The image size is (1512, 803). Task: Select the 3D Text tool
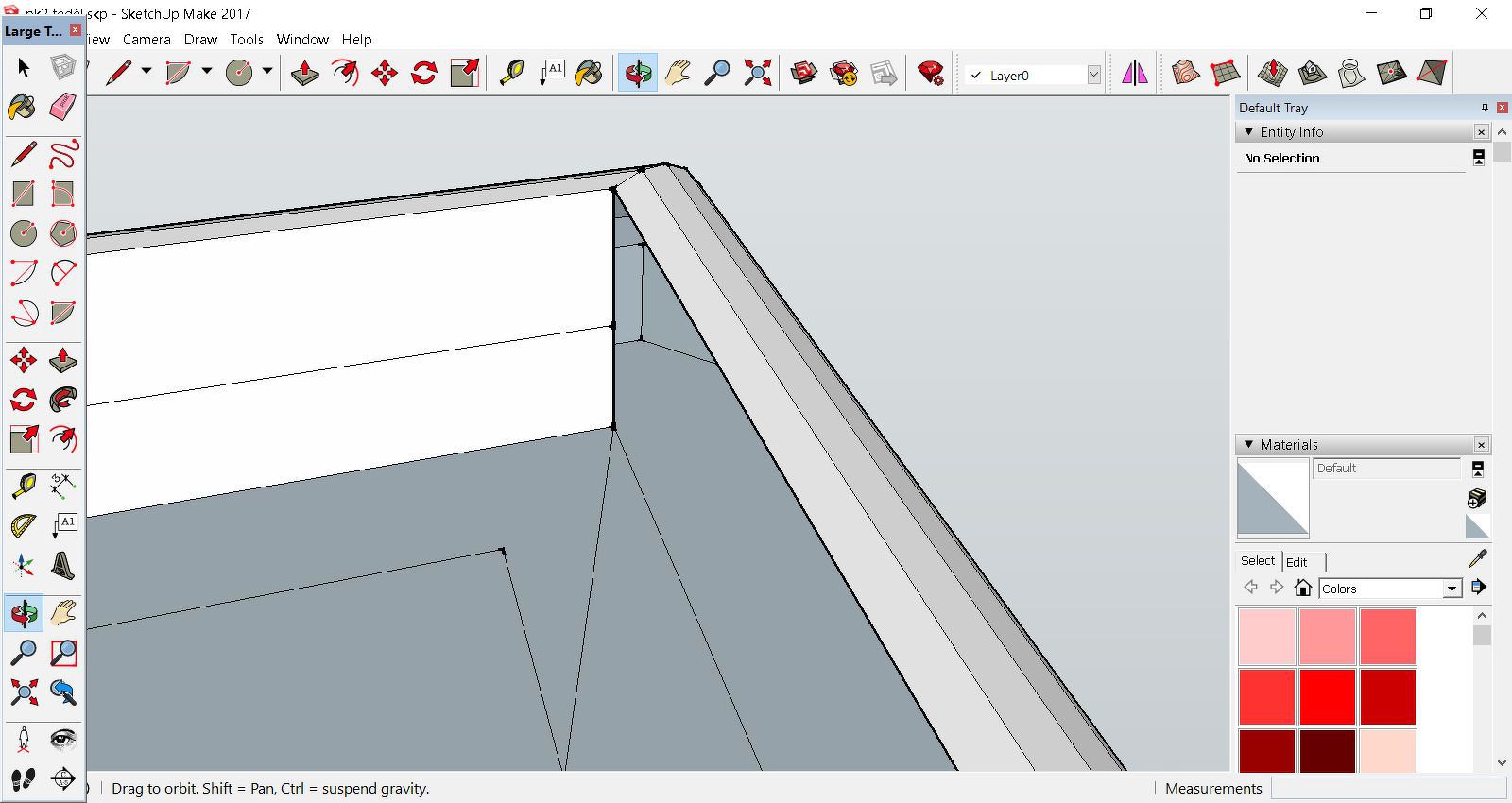tap(62, 566)
